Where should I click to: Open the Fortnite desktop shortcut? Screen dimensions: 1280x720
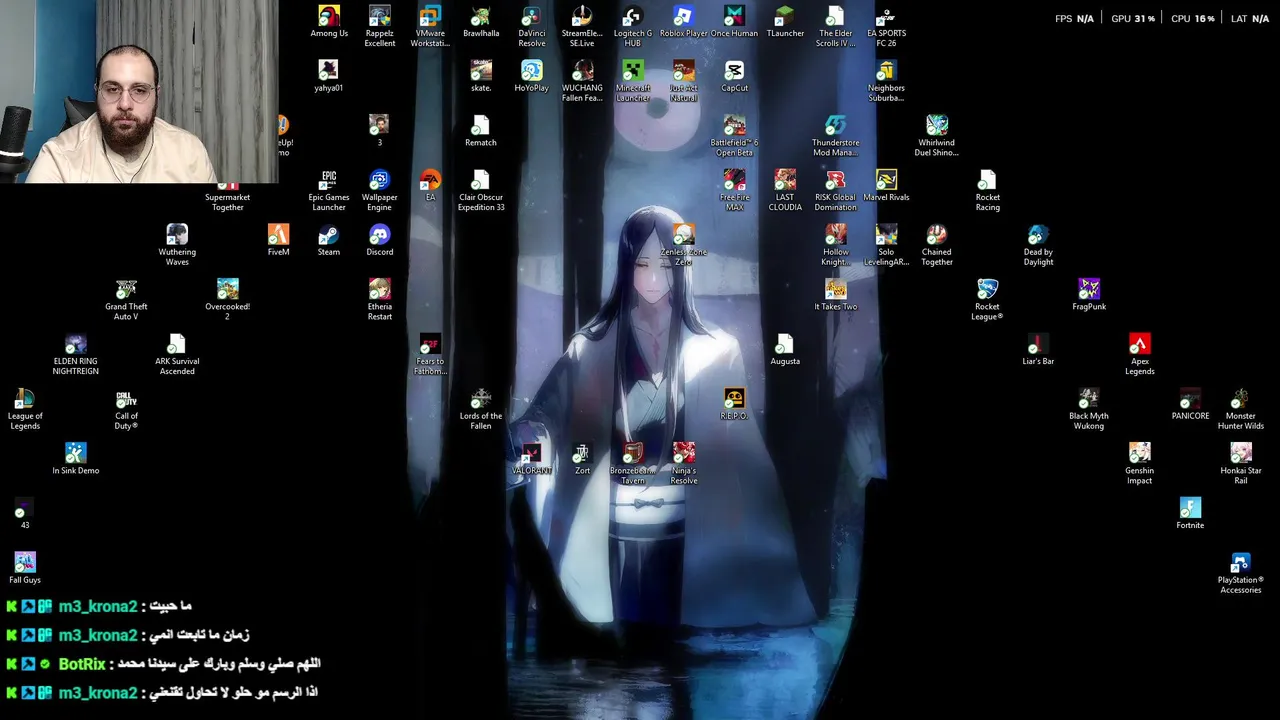point(1190,514)
